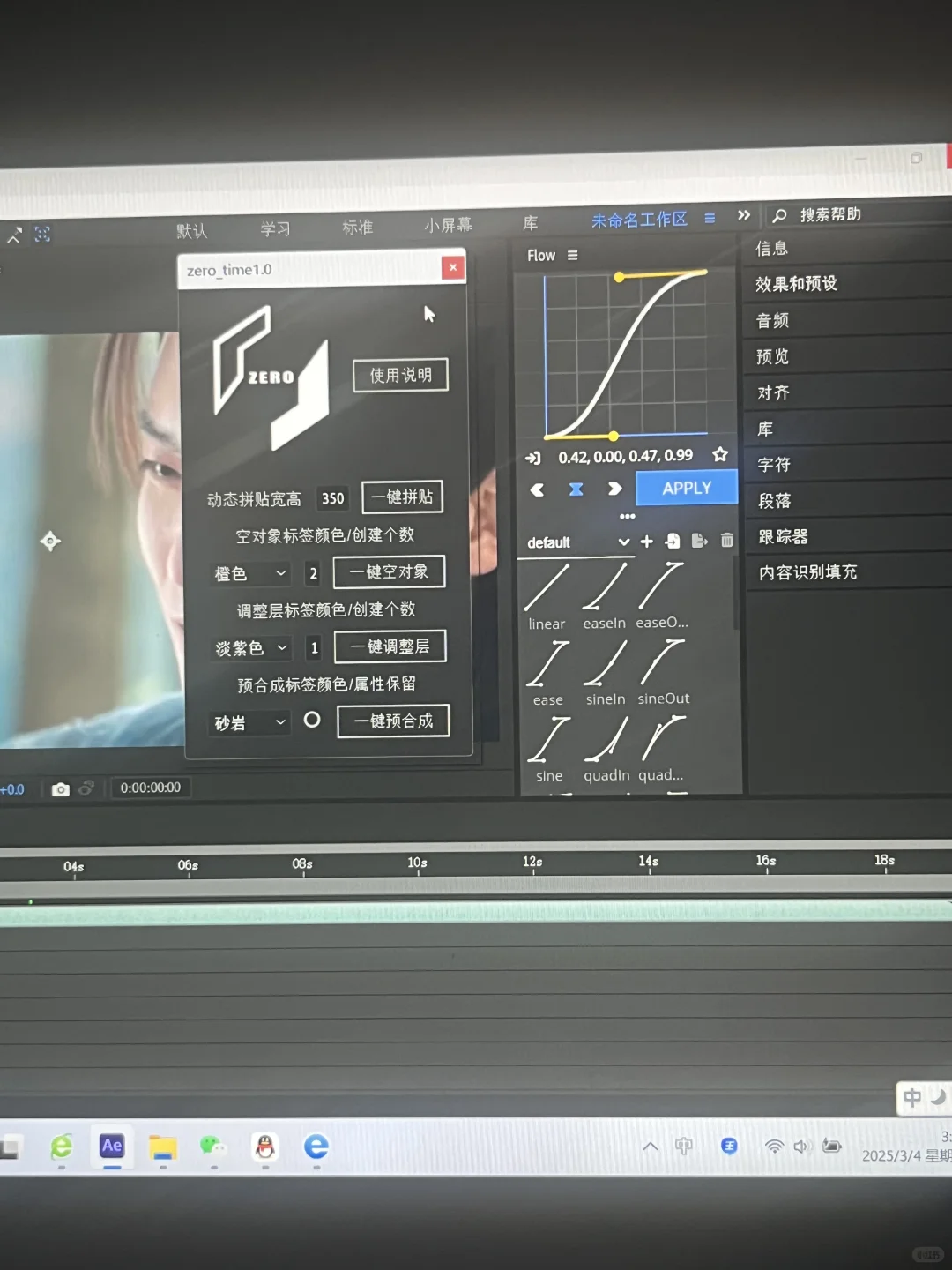Import presets via the import file icon
The image size is (952, 1270).
pyautogui.click(x=673, y=540)
